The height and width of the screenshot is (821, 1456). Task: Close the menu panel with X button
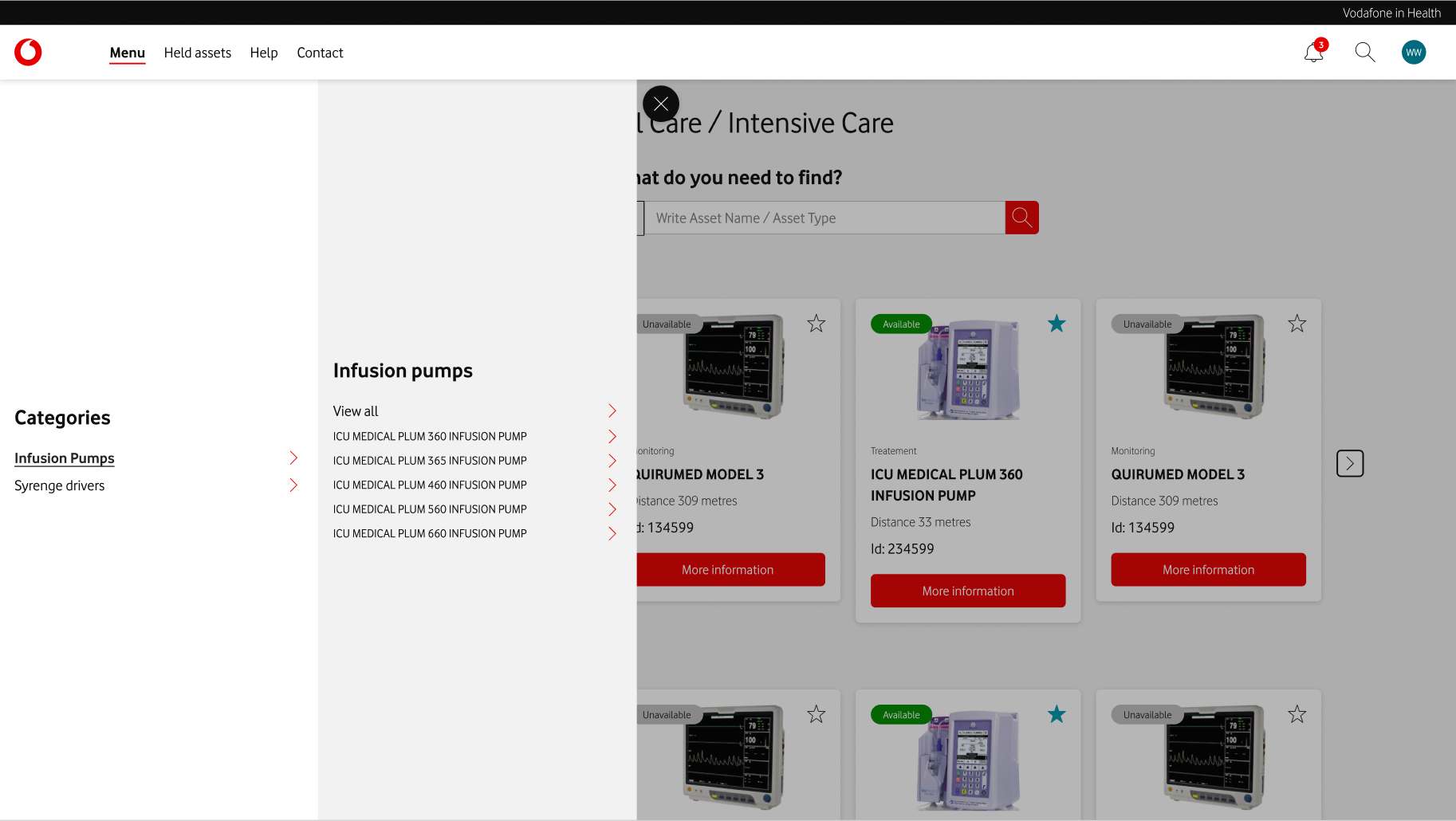661,104
